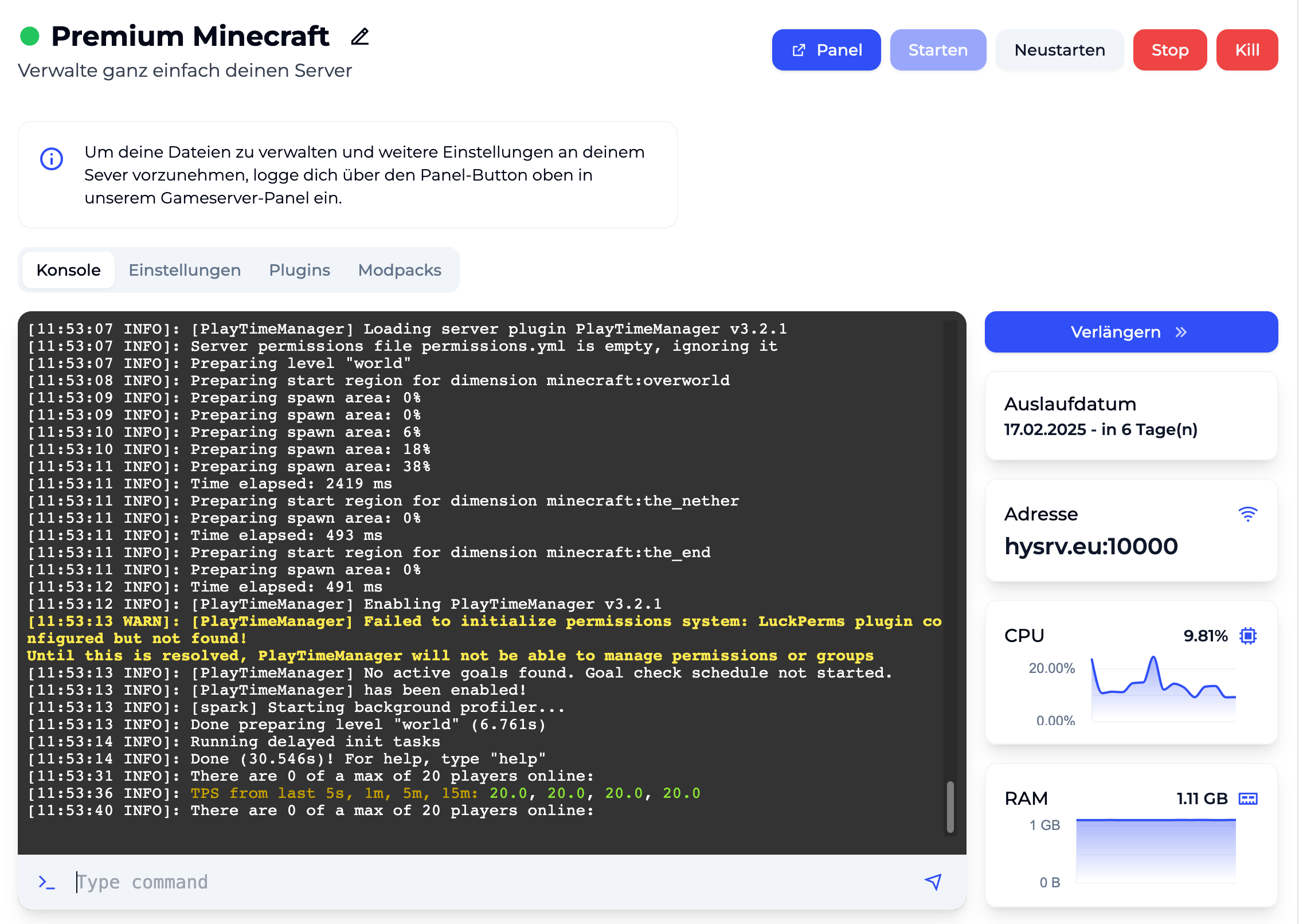The height and width of the screenshot is (924, 1299).
Task: Click the expiry date 17.02.2025 text
Action: 1101,429
